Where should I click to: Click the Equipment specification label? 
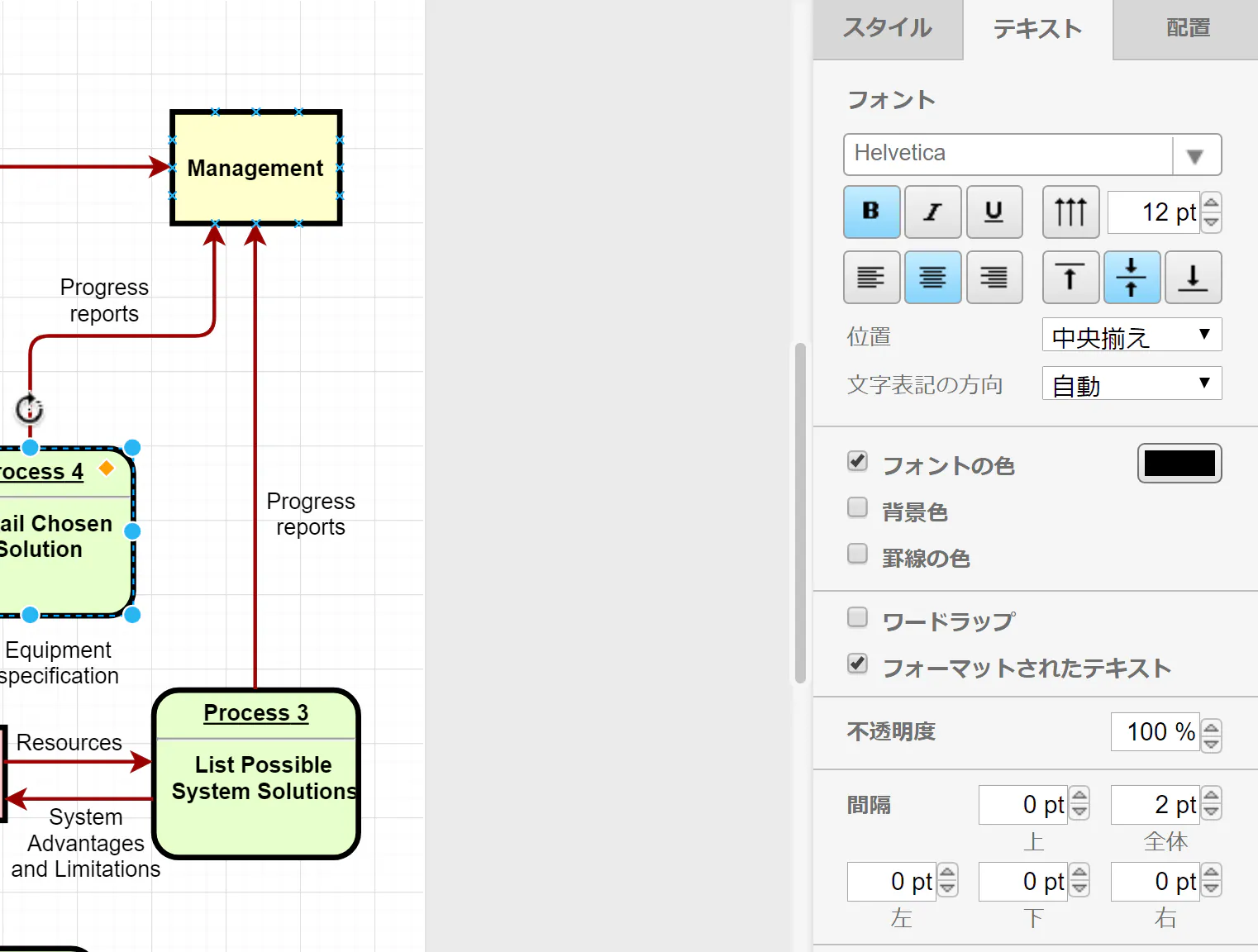59,663
